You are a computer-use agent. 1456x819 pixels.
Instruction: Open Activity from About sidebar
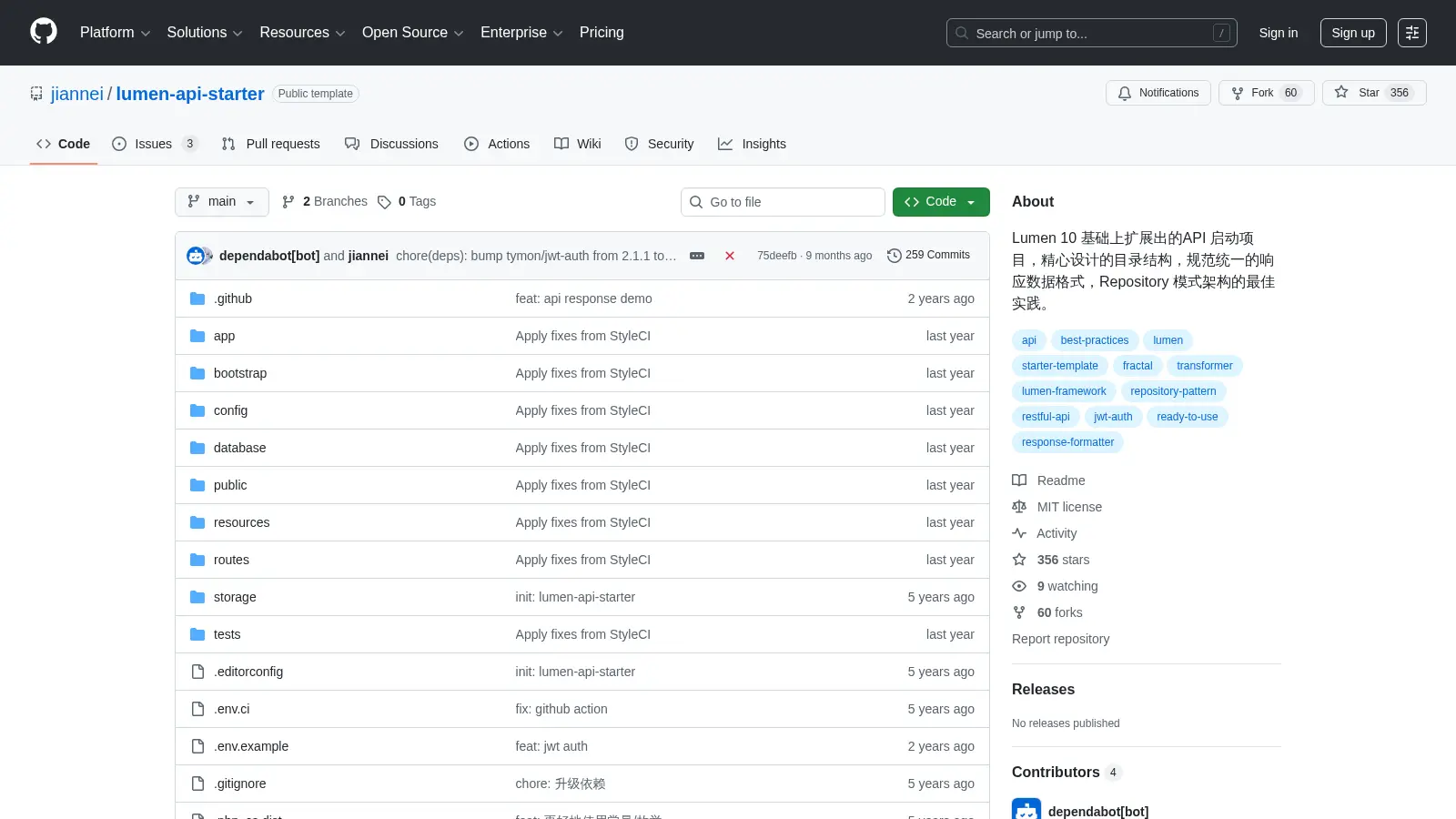click(1045, 533)
